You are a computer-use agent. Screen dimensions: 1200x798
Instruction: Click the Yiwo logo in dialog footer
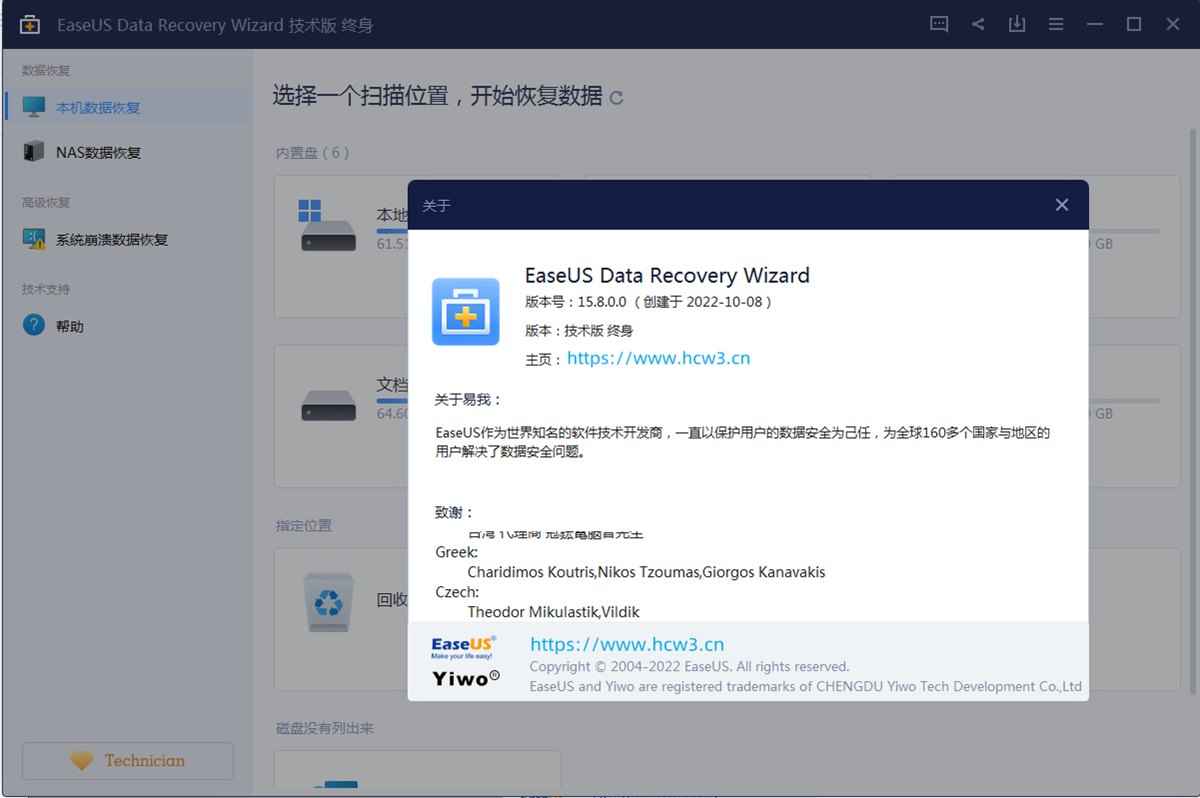(466, 678)
